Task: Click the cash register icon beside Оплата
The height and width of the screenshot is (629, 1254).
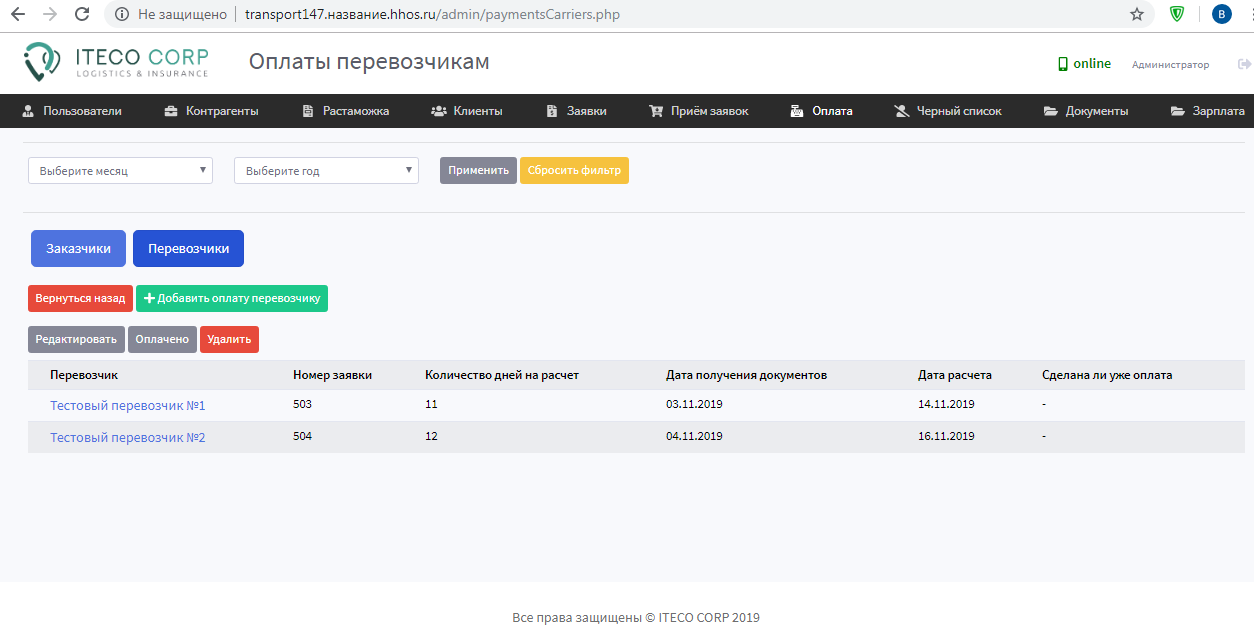Action: (797, 111)
